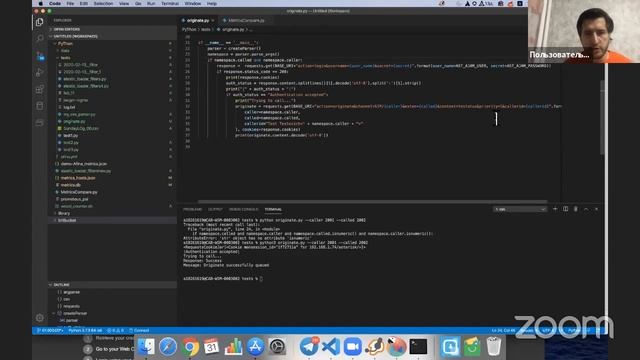Open the terminal shell selector dropdown
Image resolution: width=640 pixels, height=360 pixels.
point(520,209)
